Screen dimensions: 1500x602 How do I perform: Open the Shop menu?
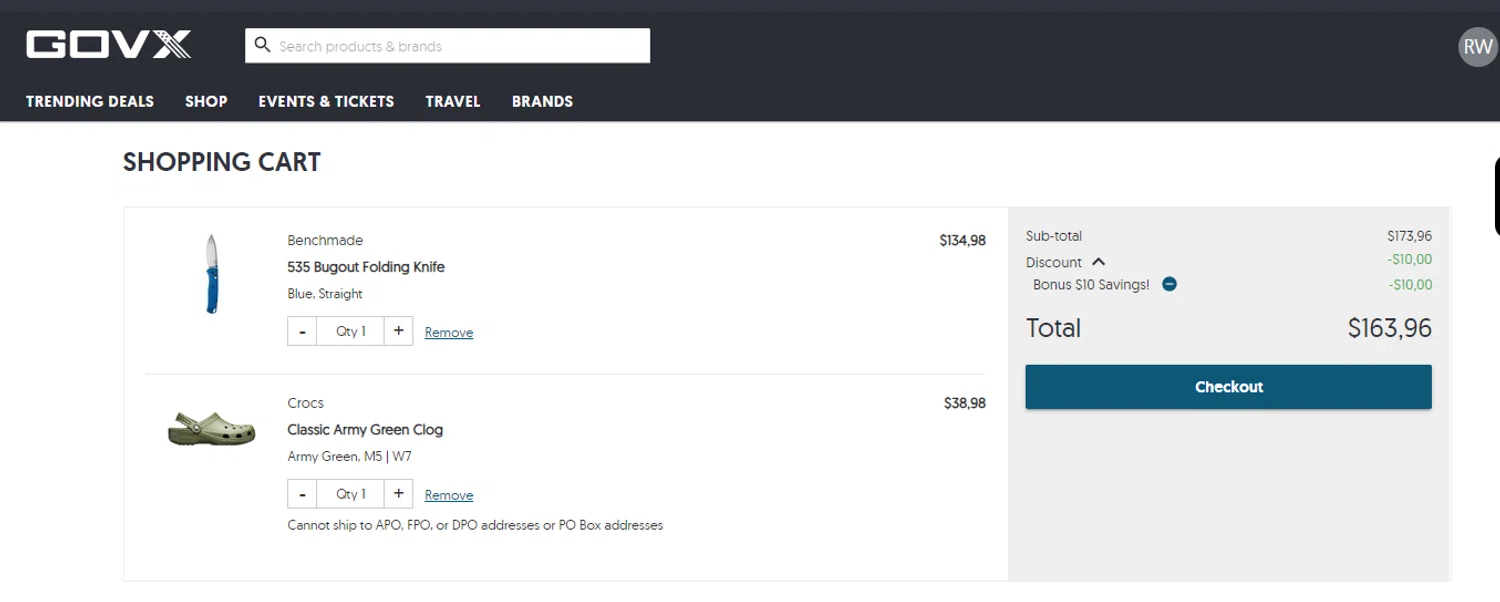(x=206, y=101)
